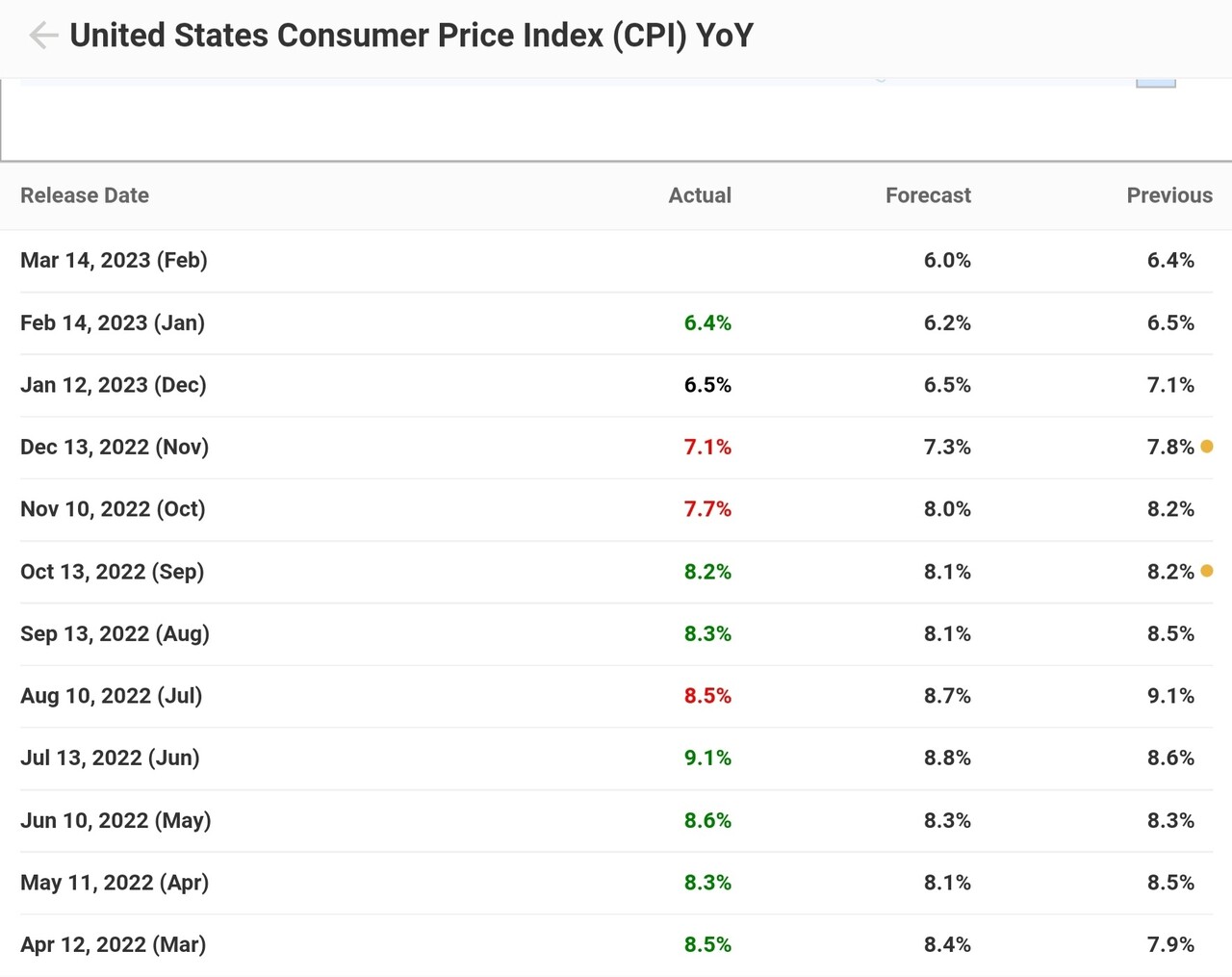Sort by the Actual column header
This screenshot has width=1232, height=977.
[700, 195]
